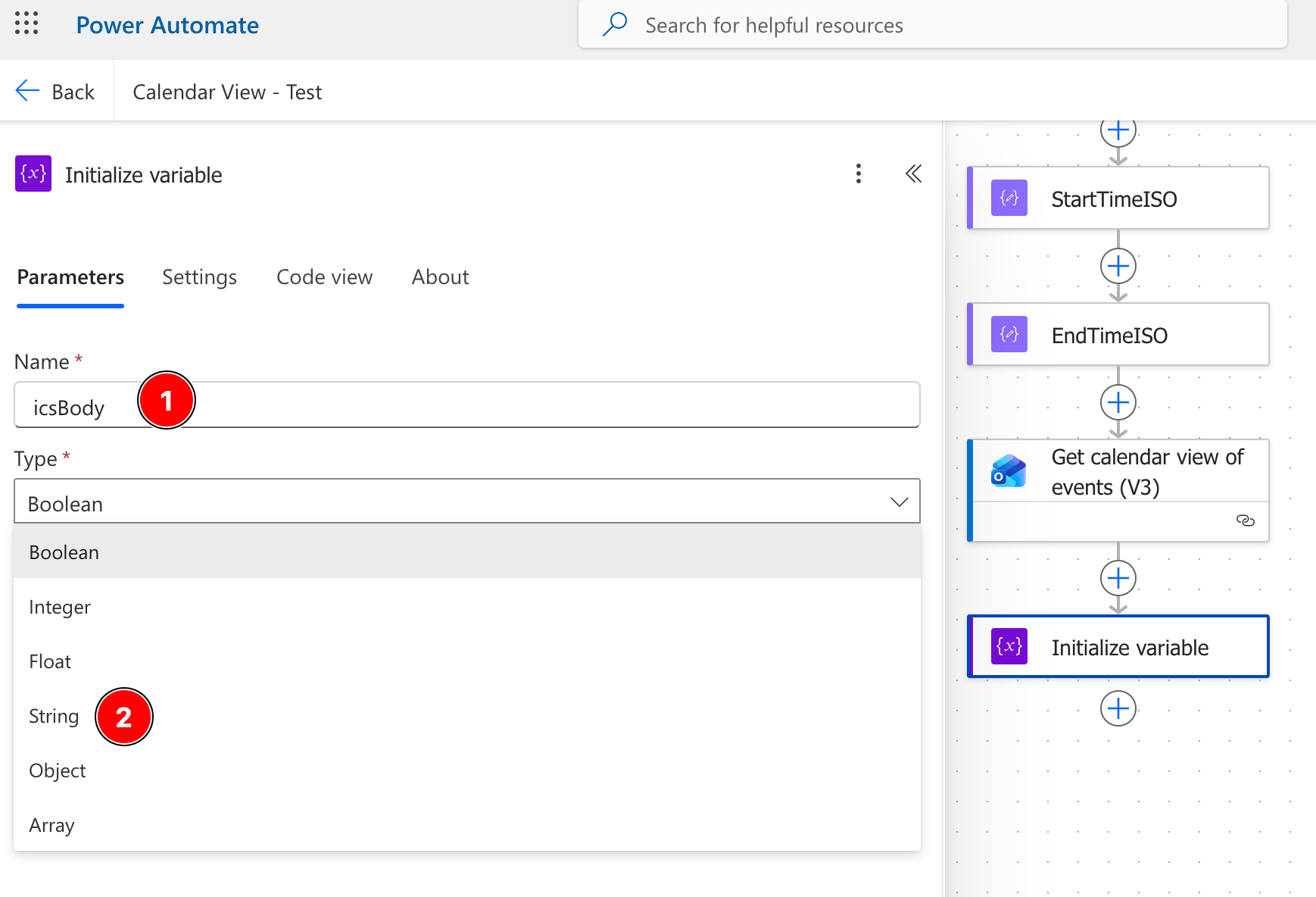
Task: Choose Integer from the Type list
Action: [467, 607]
